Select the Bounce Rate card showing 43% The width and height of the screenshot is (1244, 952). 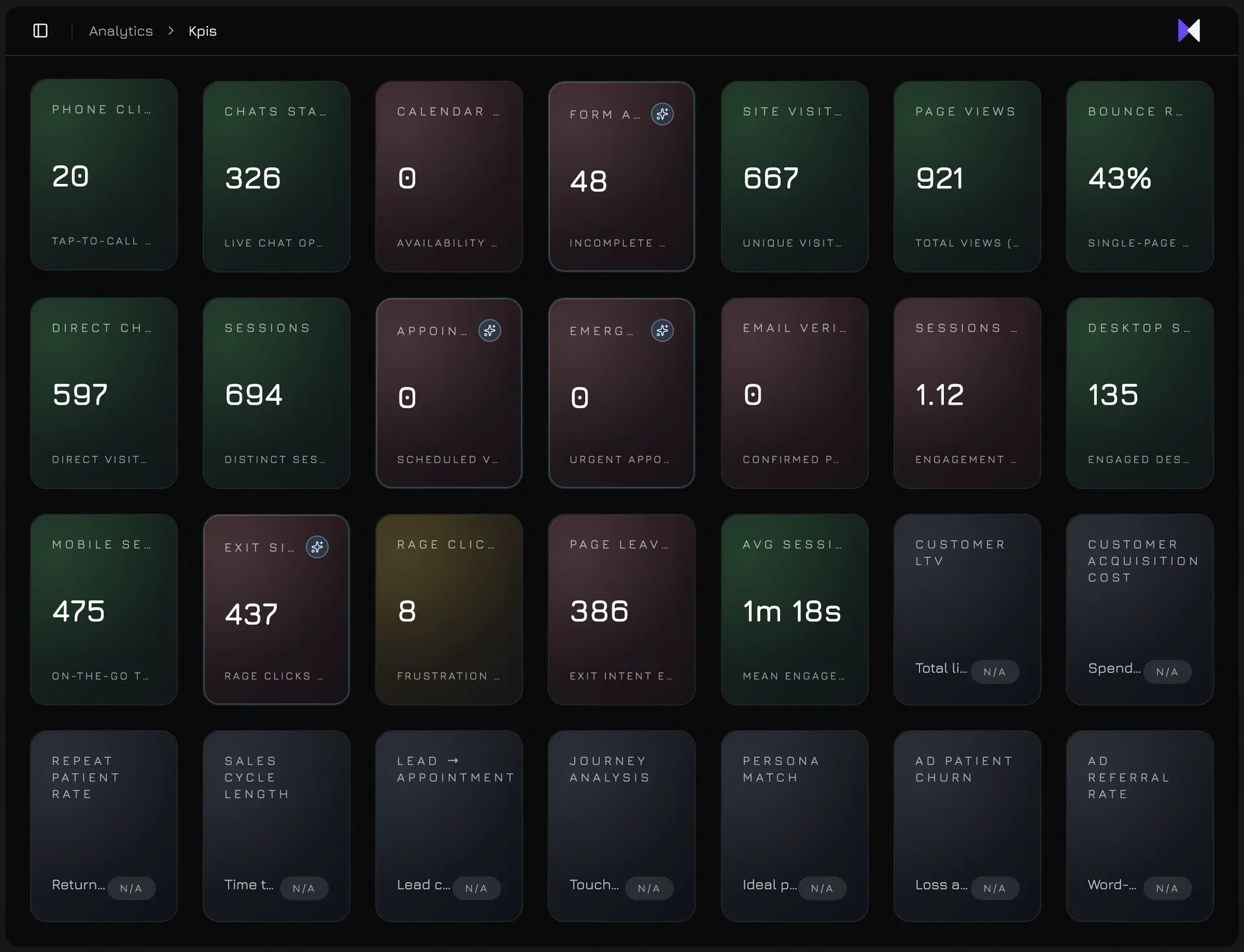point(1140,176)
